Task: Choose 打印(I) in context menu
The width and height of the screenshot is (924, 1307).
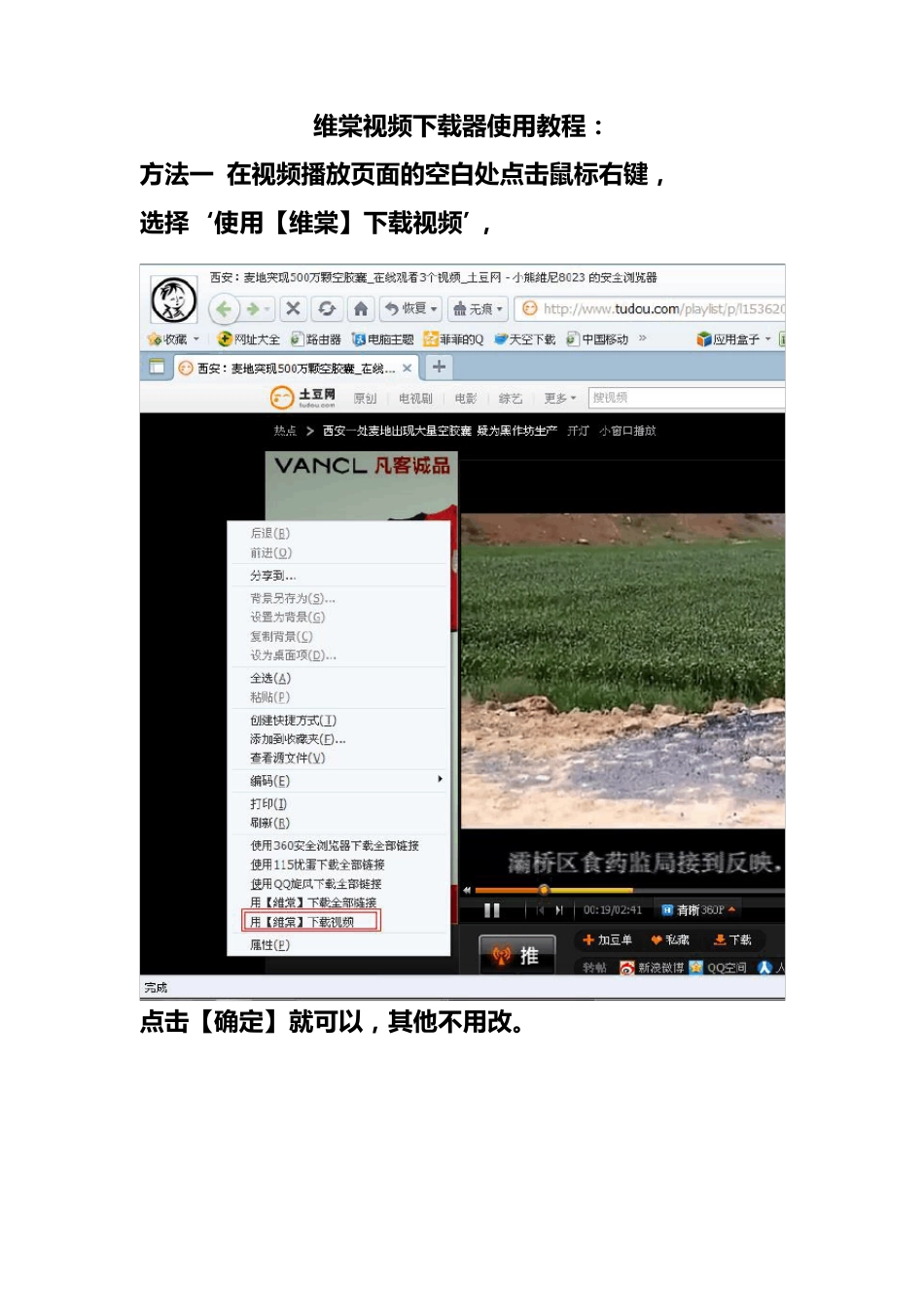Action: [338, 804]
